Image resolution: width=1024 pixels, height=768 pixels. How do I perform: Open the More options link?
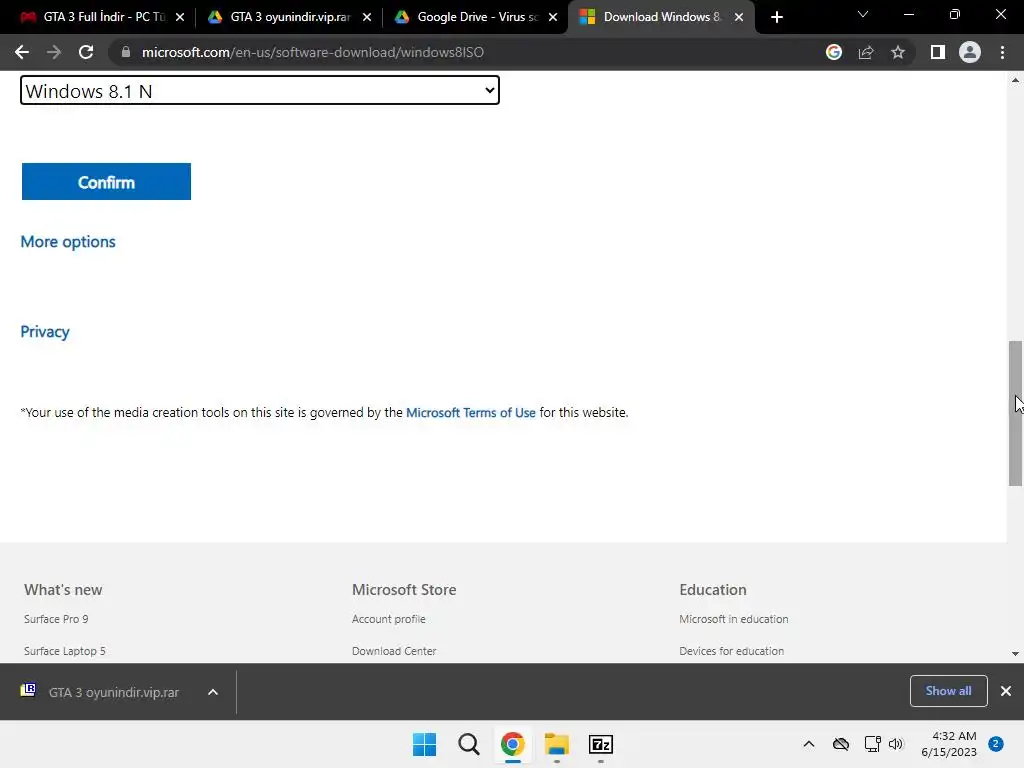(68, 242)
